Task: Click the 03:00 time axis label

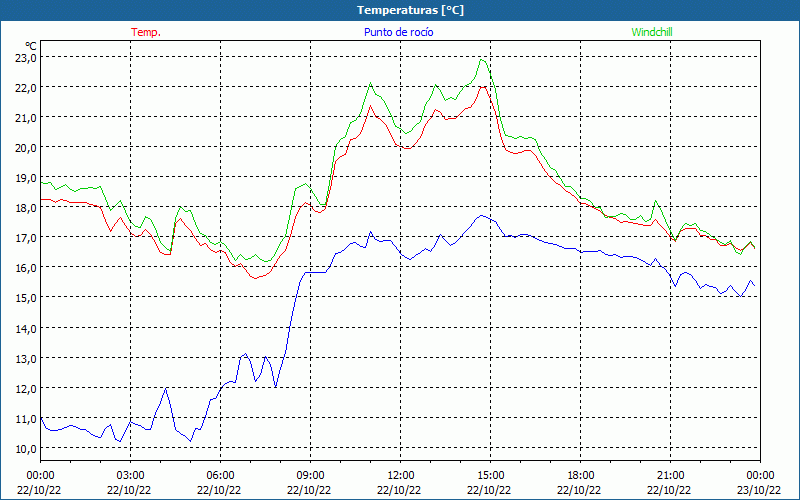Action: tap(131, 476)
